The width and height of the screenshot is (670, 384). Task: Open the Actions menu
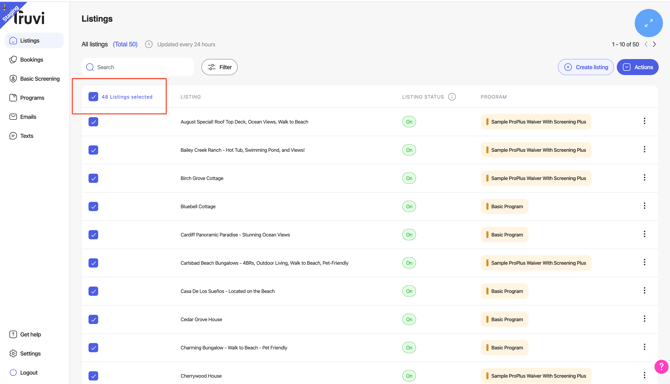(x=638, y=67)
